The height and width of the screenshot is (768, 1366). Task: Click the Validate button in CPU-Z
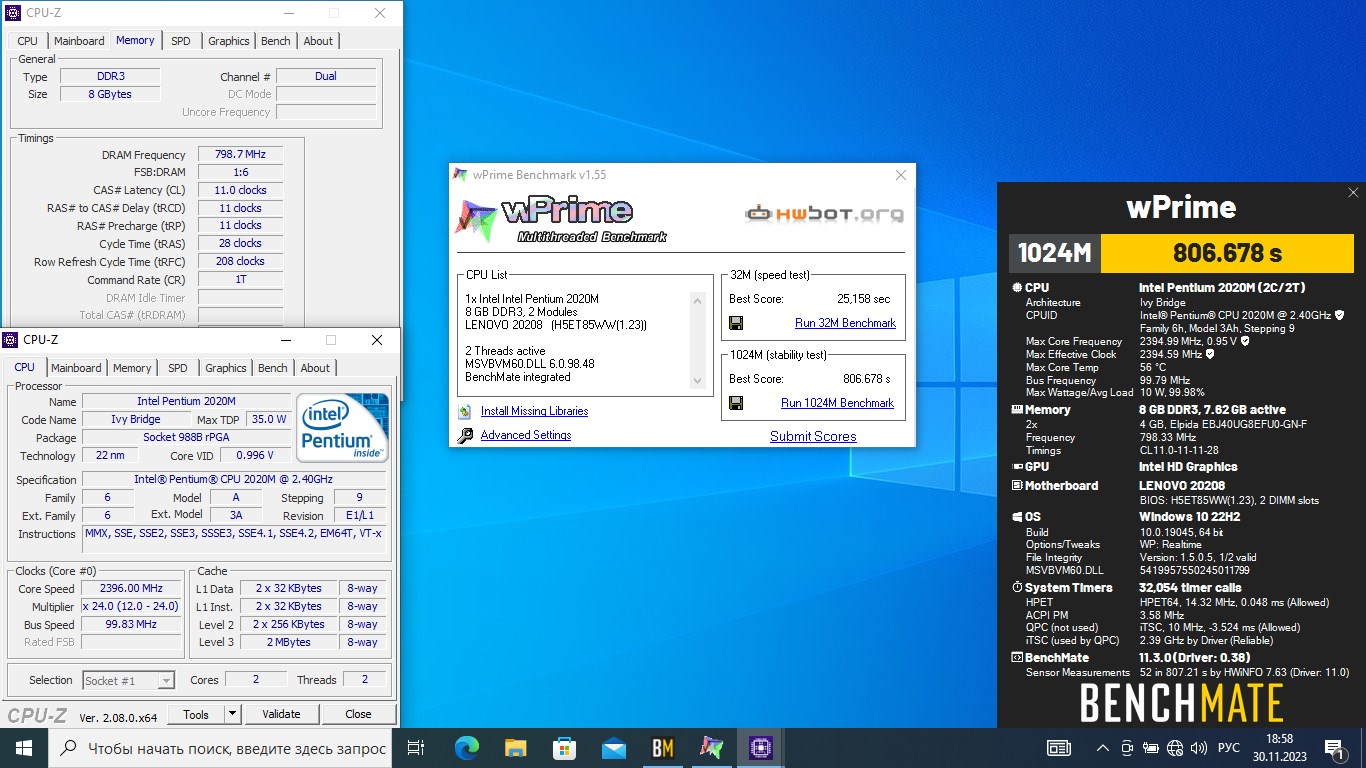(x=281, y=714)
